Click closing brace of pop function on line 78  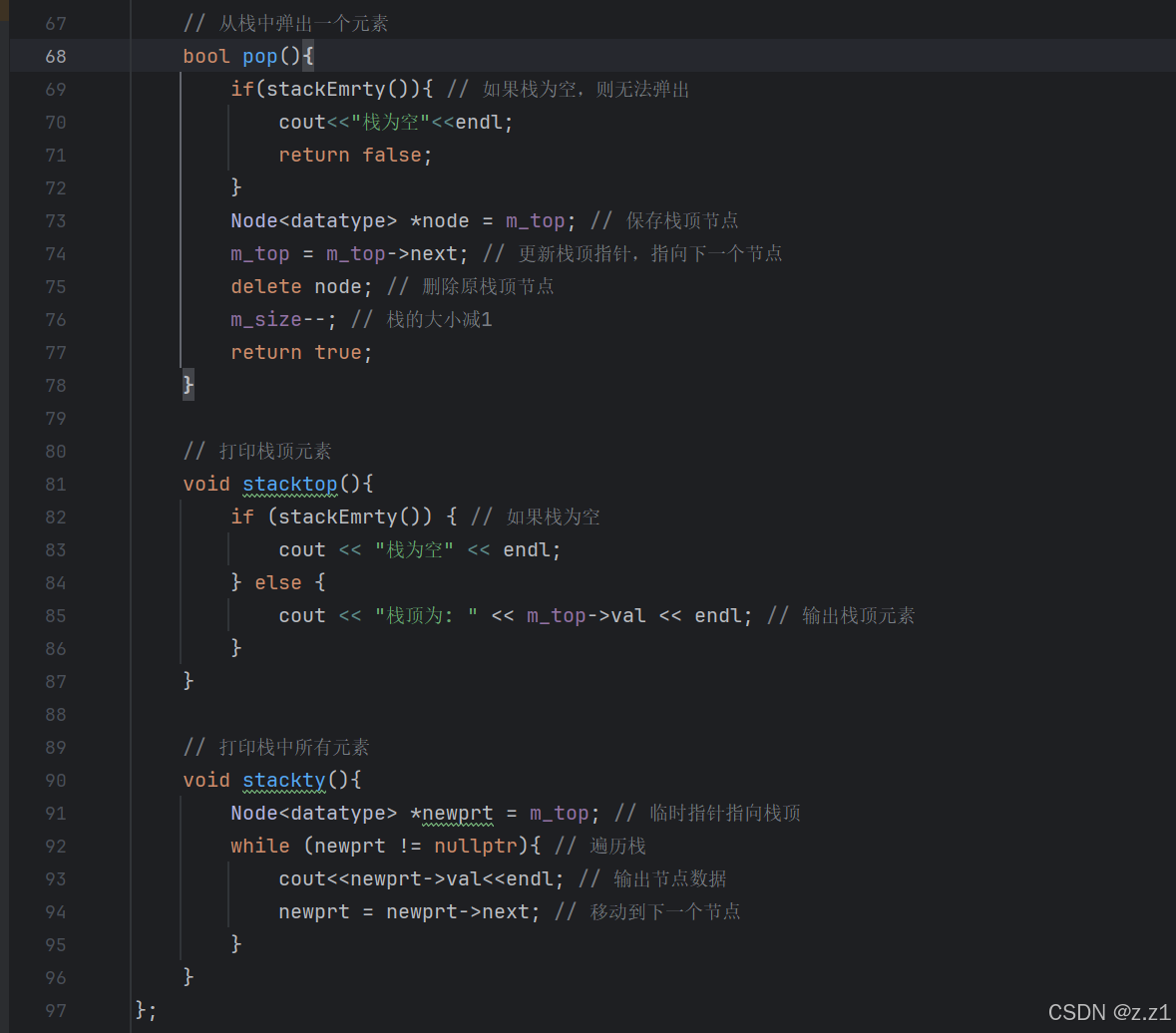coord(189,385)
